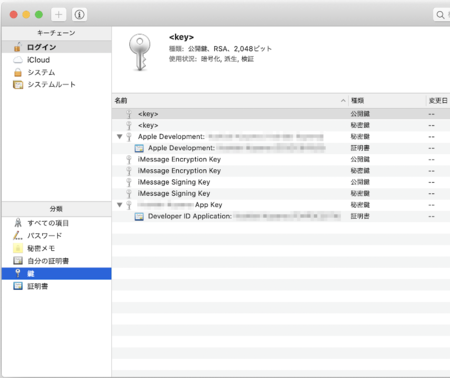Select the Apple Development 秘密鍵 row
The image size is (450, 378).
click(x=281, y=137)
